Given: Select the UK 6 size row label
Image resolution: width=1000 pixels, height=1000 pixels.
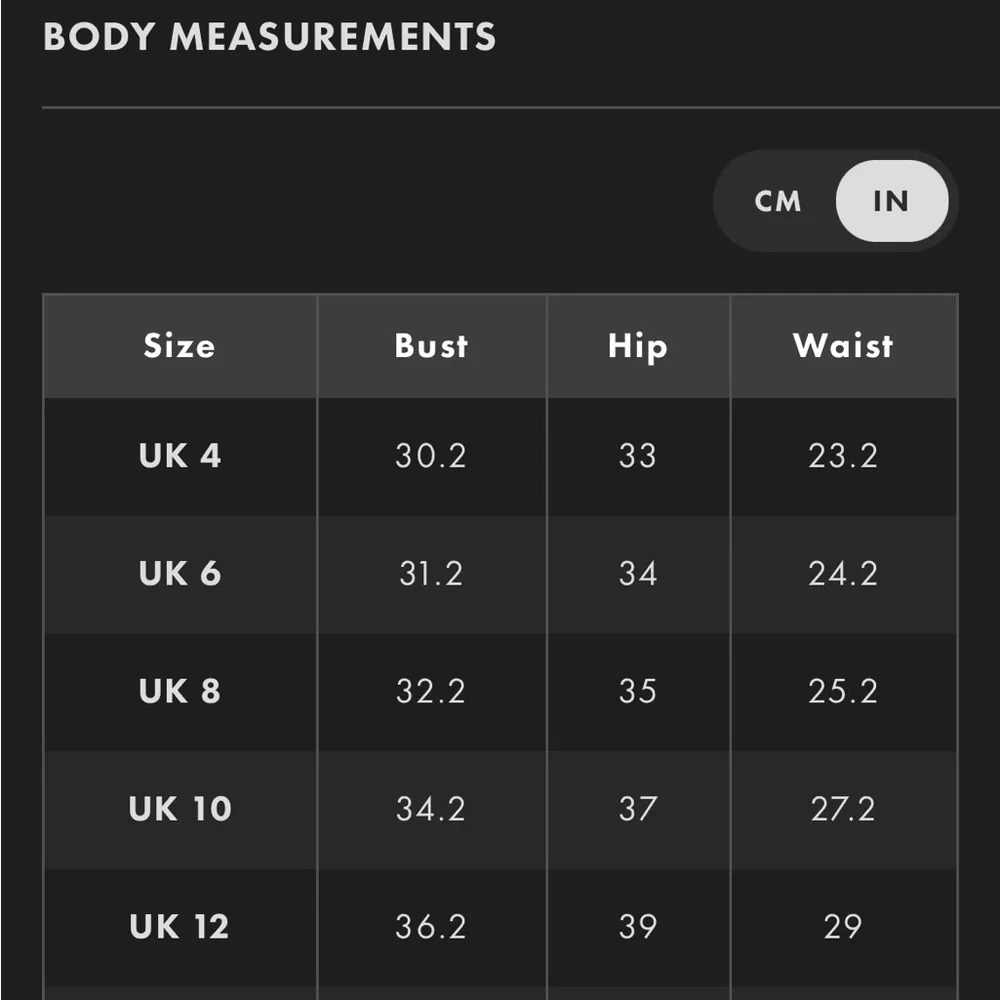Looking at the screenshot, I should (x=180, y=574).
